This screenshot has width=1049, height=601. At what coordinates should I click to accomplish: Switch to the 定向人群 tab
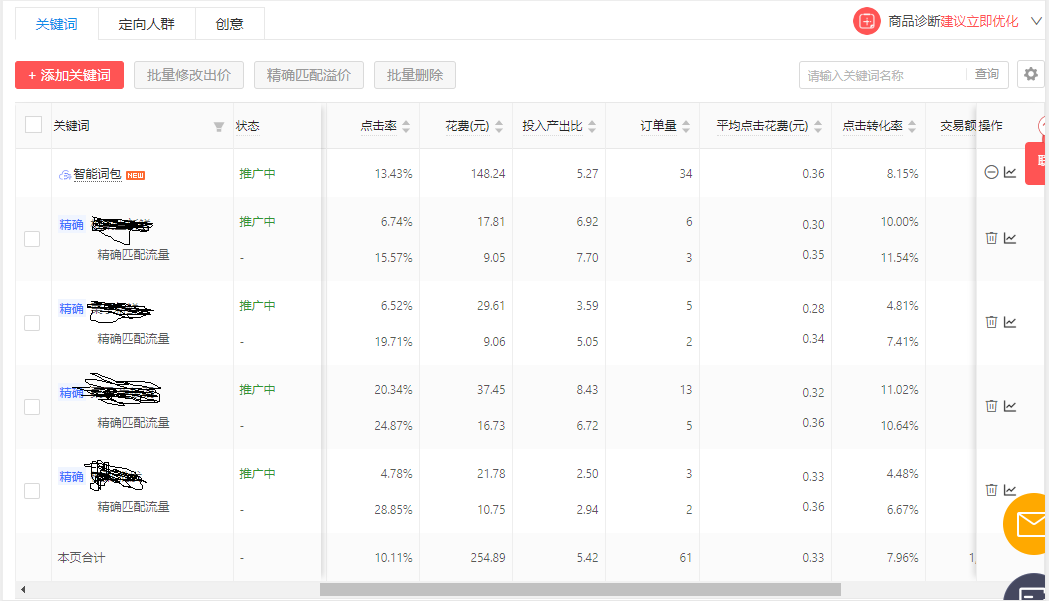[147, 24]
